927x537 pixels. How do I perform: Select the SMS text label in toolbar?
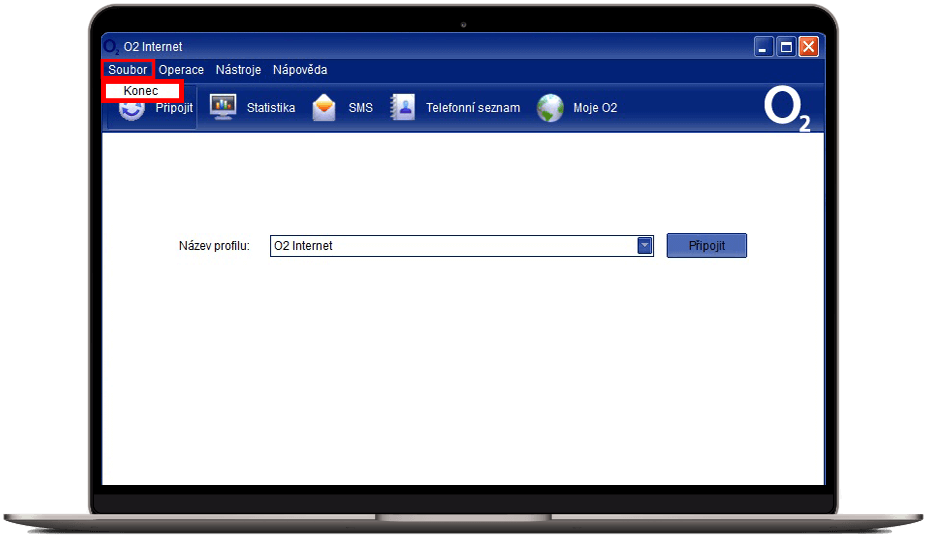(x=360, y=108)
